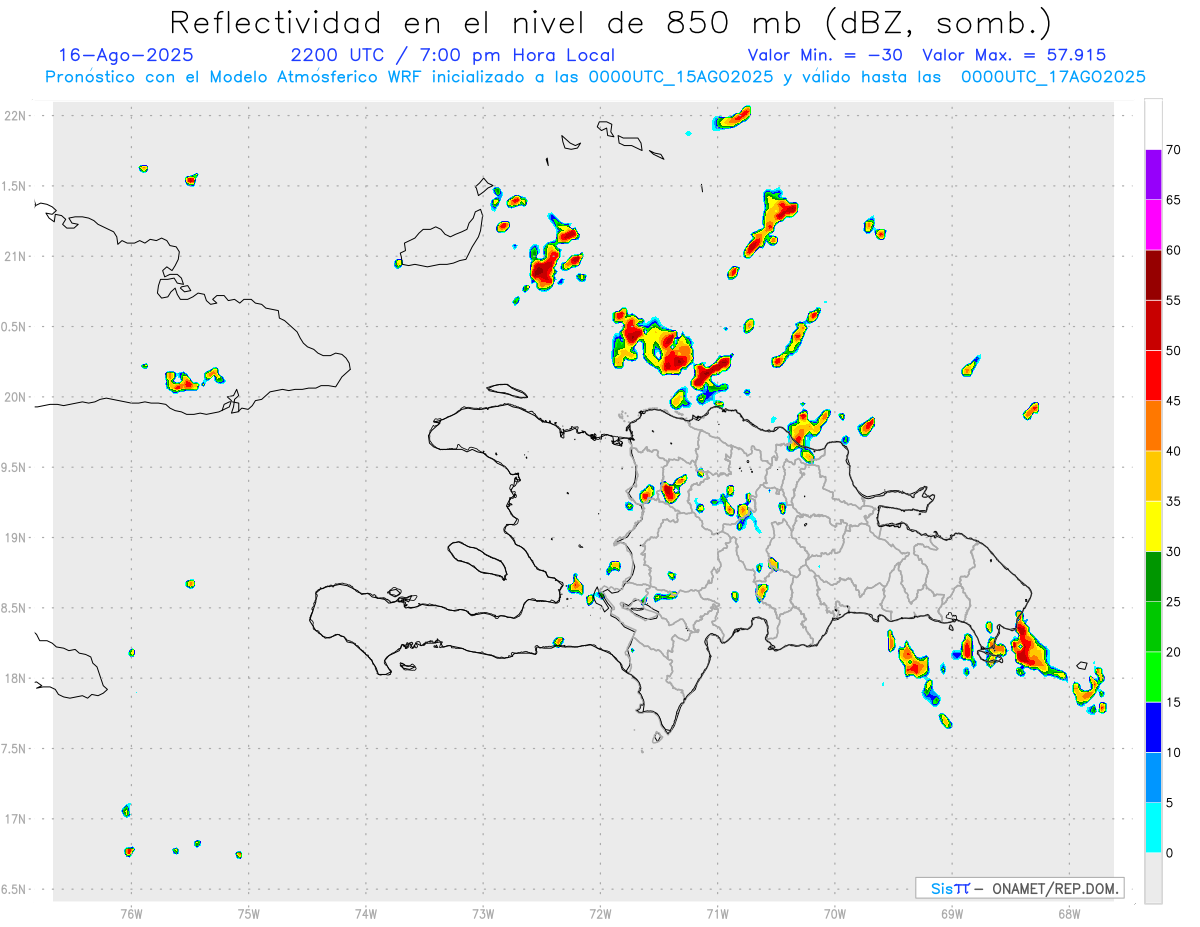
Task: Pick the magenta 60–65 dBZ legend swatch
Action: [1153, 225]
